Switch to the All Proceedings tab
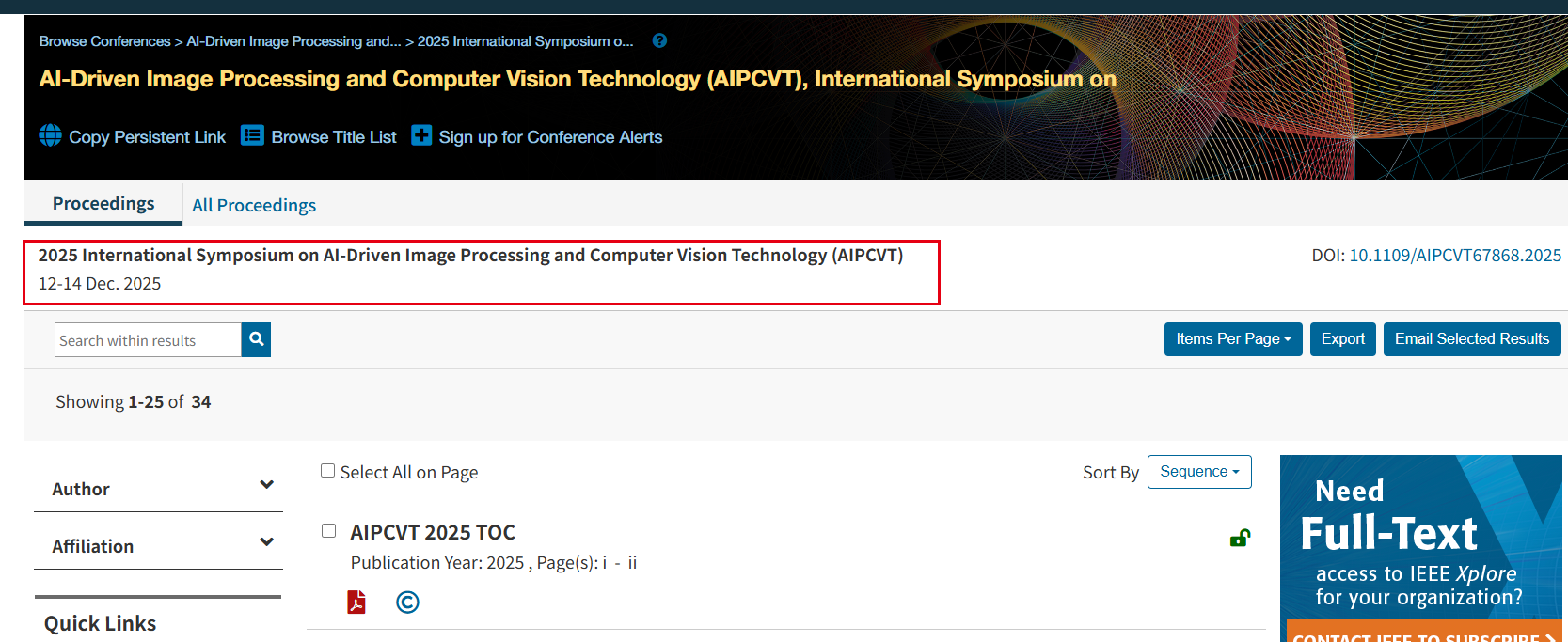 pos(254,205)
